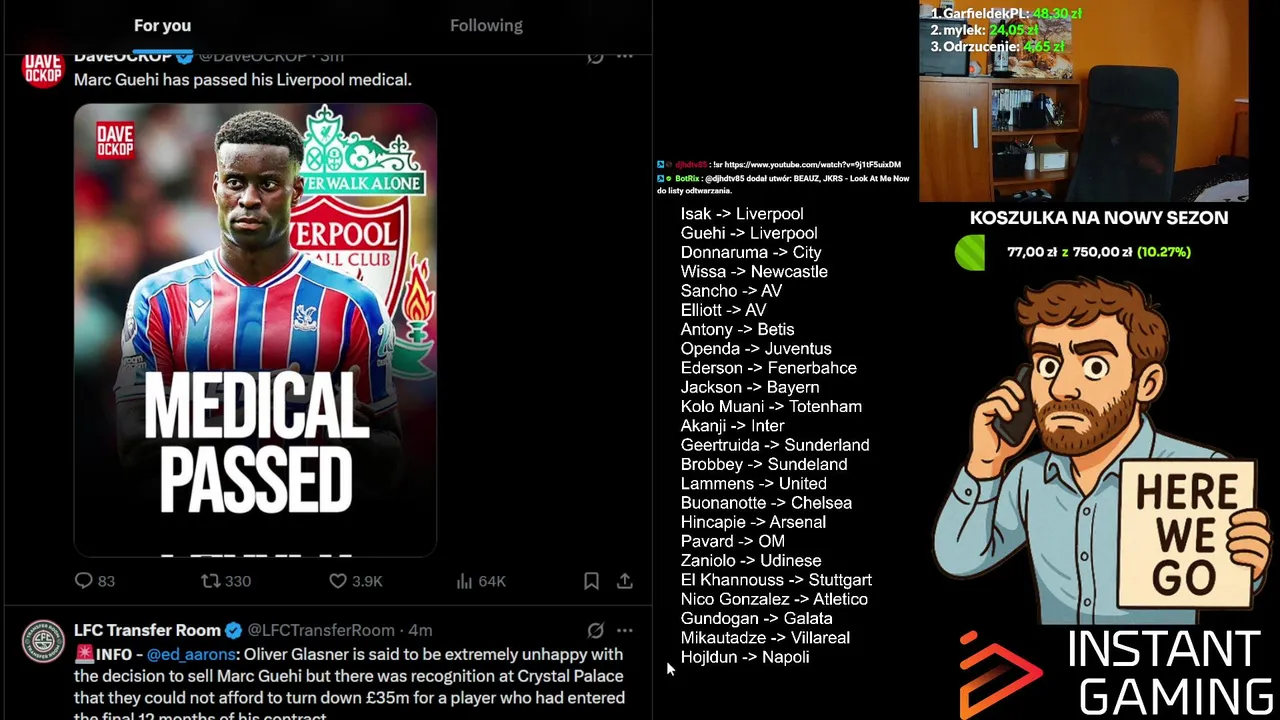Like the Marc Guehi medical tweet
This screenshot has width=1280, height=720.
coord(356,581)
